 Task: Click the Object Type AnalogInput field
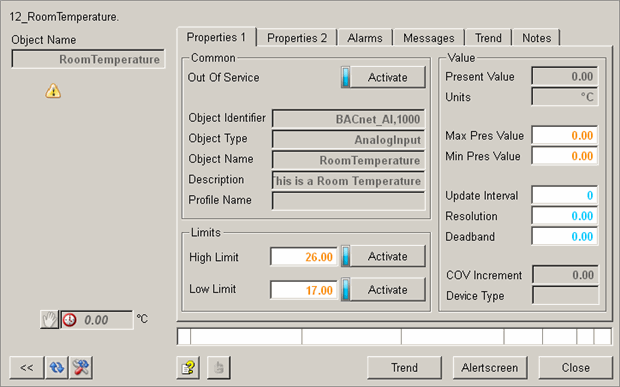(348, 140)
